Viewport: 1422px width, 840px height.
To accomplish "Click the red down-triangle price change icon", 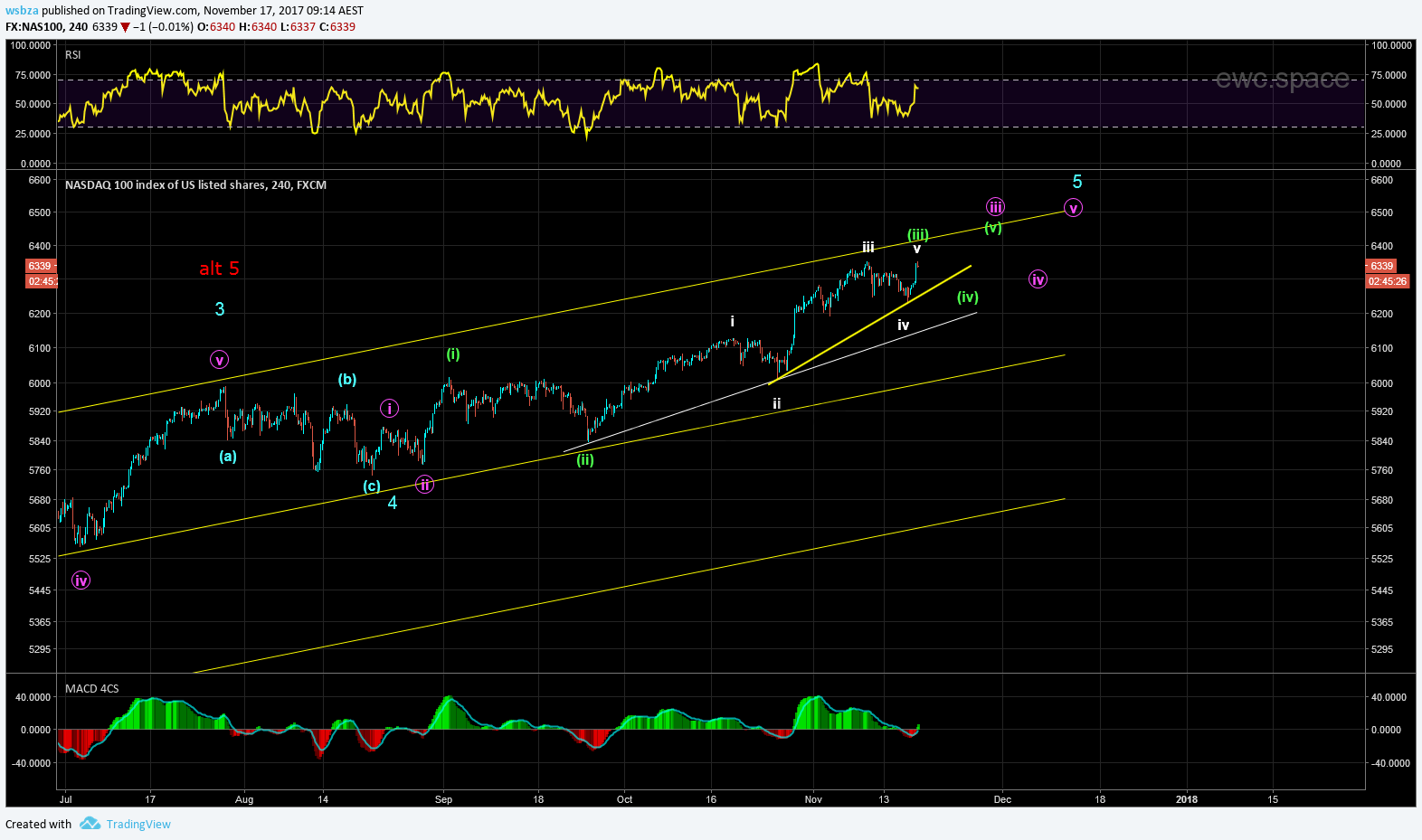I will (125, 27).
